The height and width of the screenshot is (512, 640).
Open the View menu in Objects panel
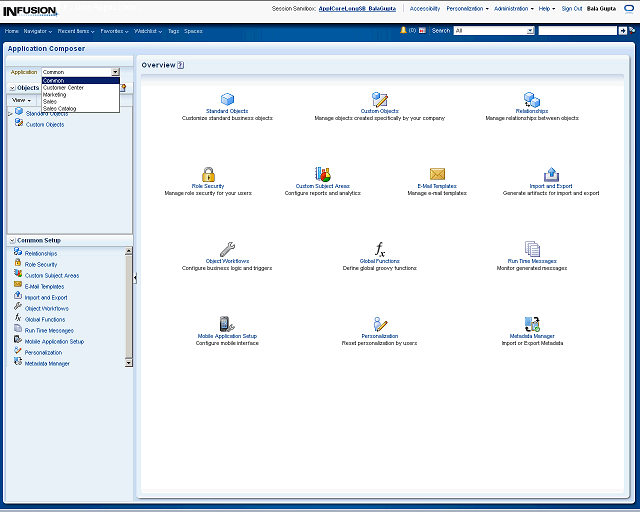21,100
